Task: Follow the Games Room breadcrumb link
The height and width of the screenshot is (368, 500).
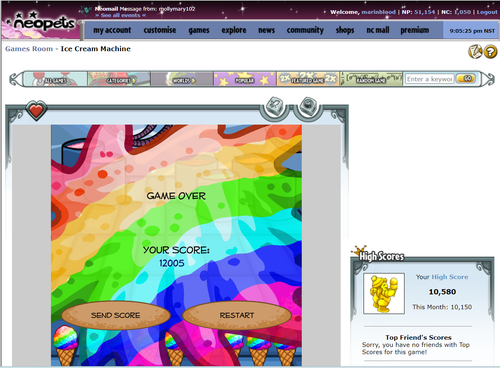Action: click(x=29, y=49)
